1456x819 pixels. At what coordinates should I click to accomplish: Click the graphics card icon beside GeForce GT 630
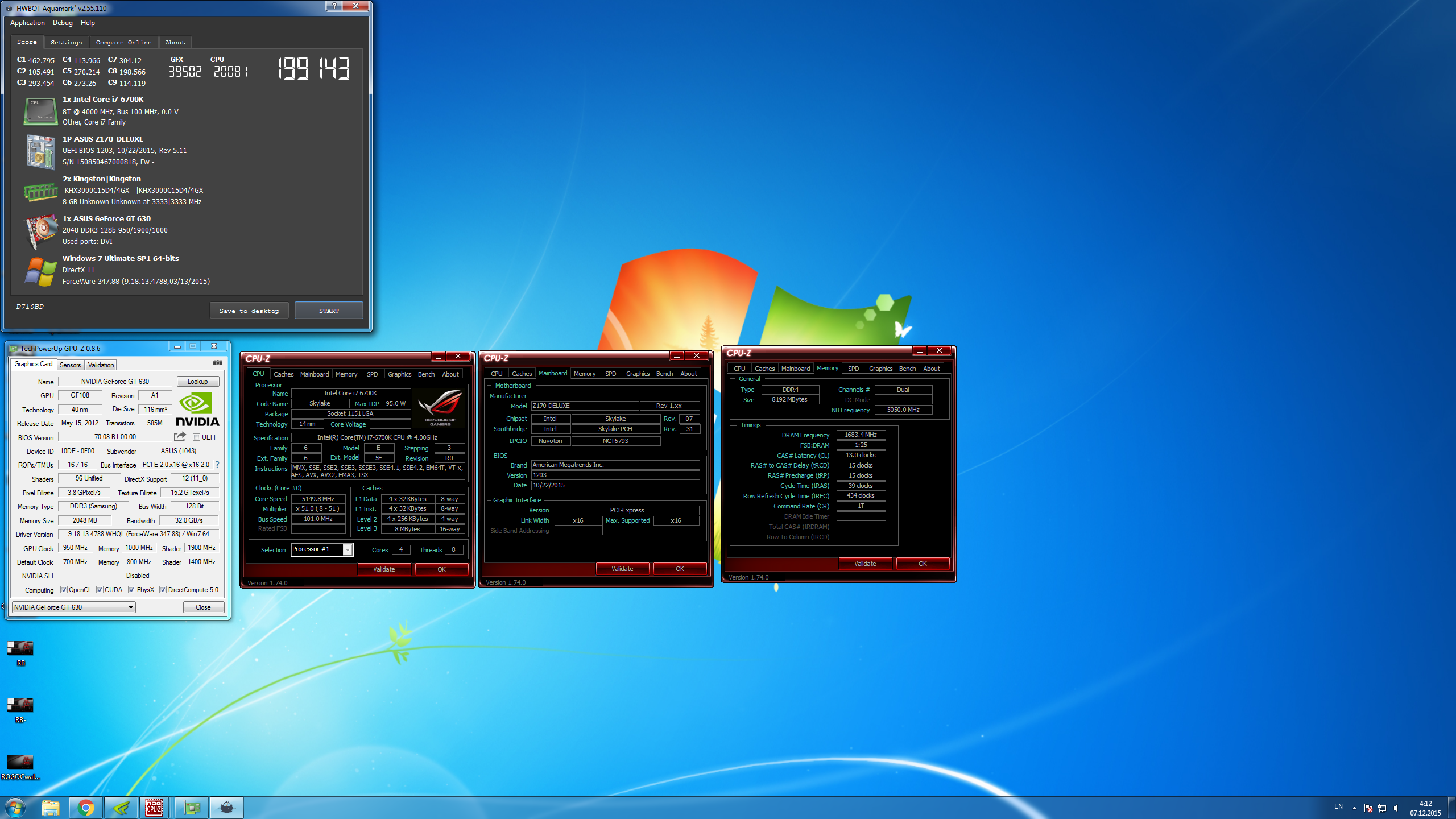[40, 231]
